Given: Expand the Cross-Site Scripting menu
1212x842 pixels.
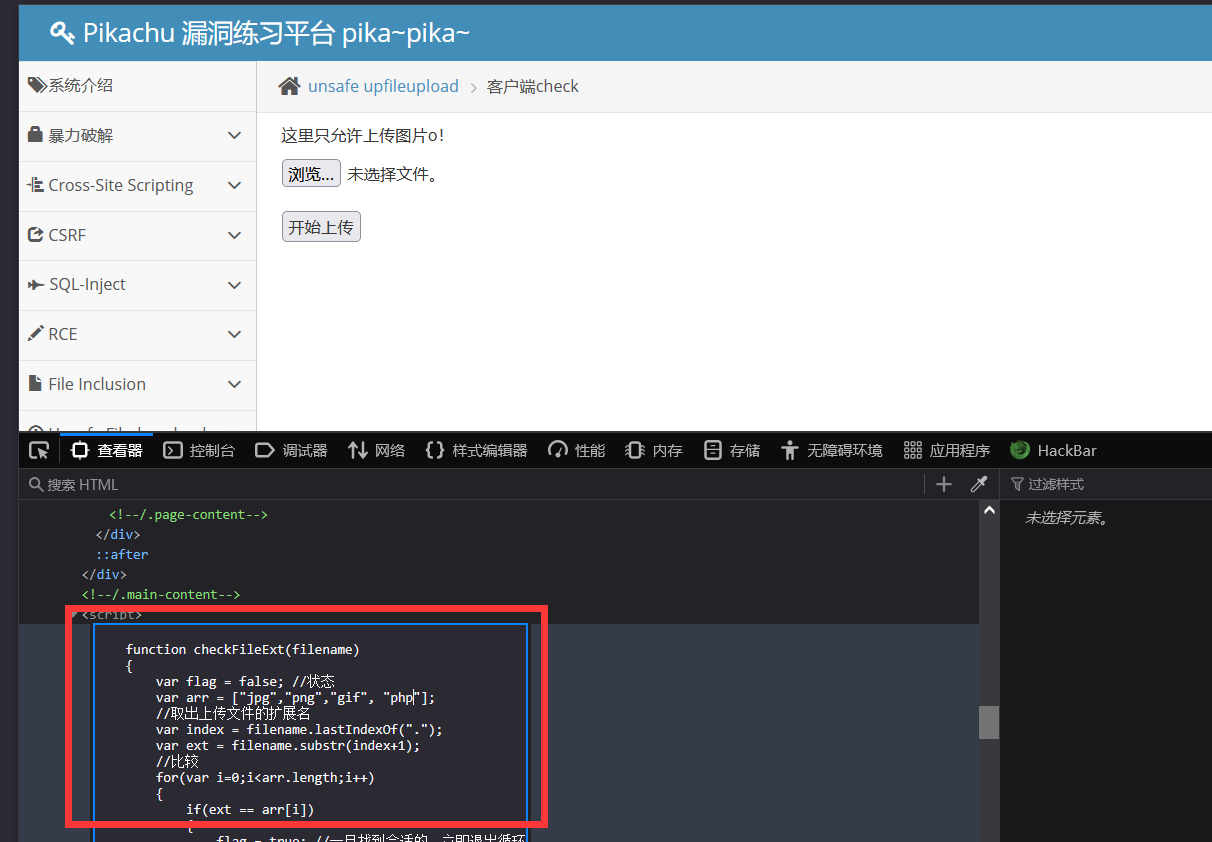Looking at the screenshot, I should click(137, 185).
